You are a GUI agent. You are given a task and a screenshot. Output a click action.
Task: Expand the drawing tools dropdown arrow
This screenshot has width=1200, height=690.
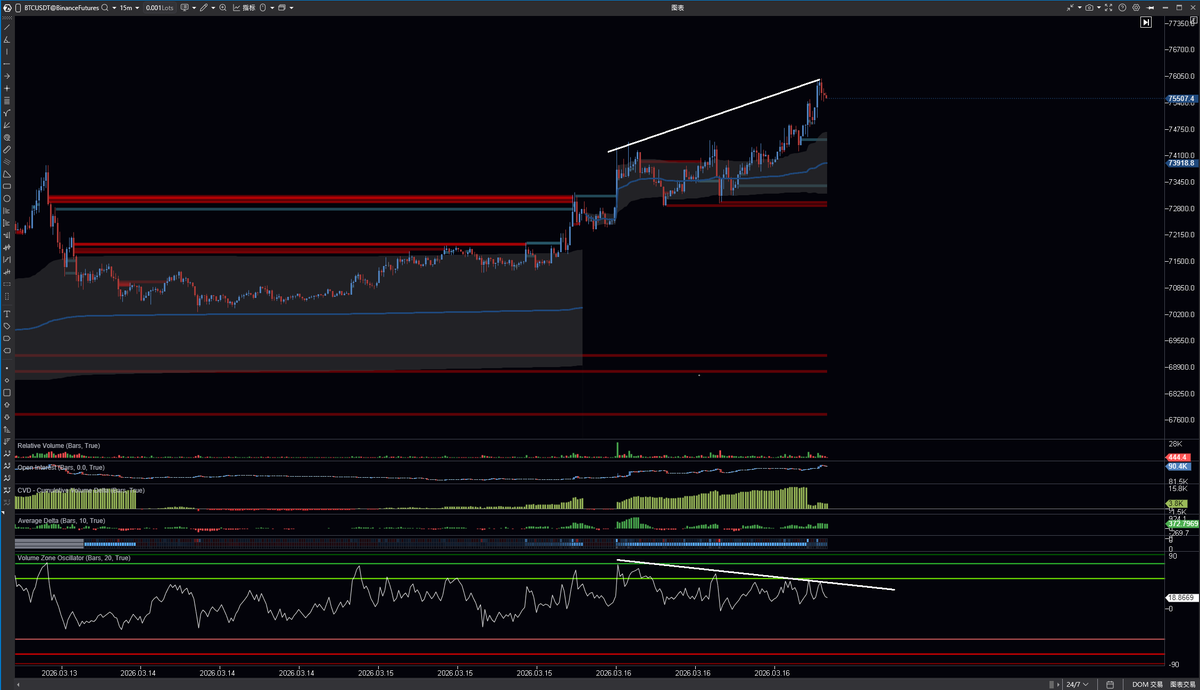click(213, 7)
